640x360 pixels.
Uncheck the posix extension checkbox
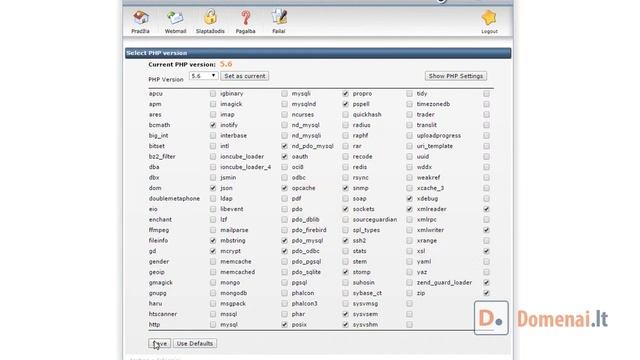coord(346,324)
